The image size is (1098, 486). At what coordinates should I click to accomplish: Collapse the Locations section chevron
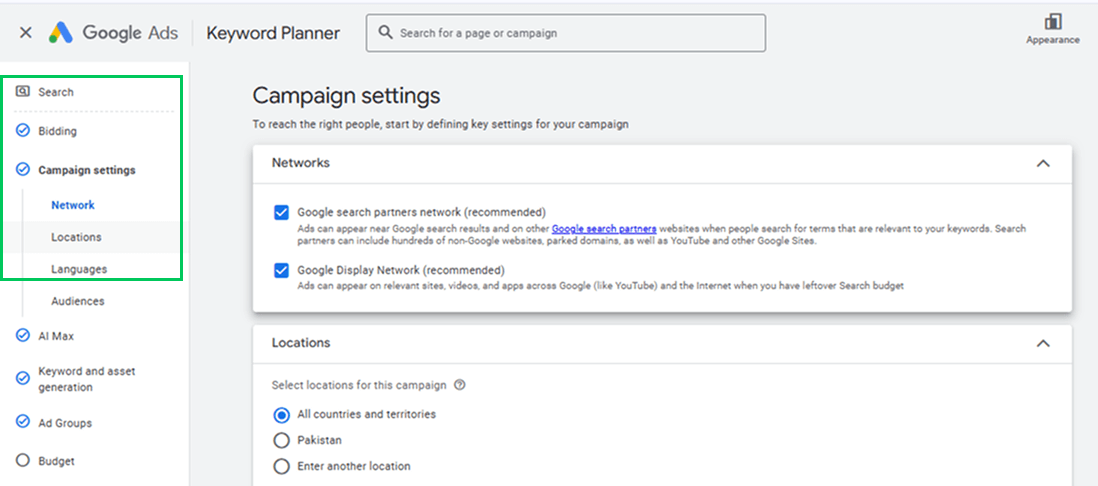pos(1043,343)
